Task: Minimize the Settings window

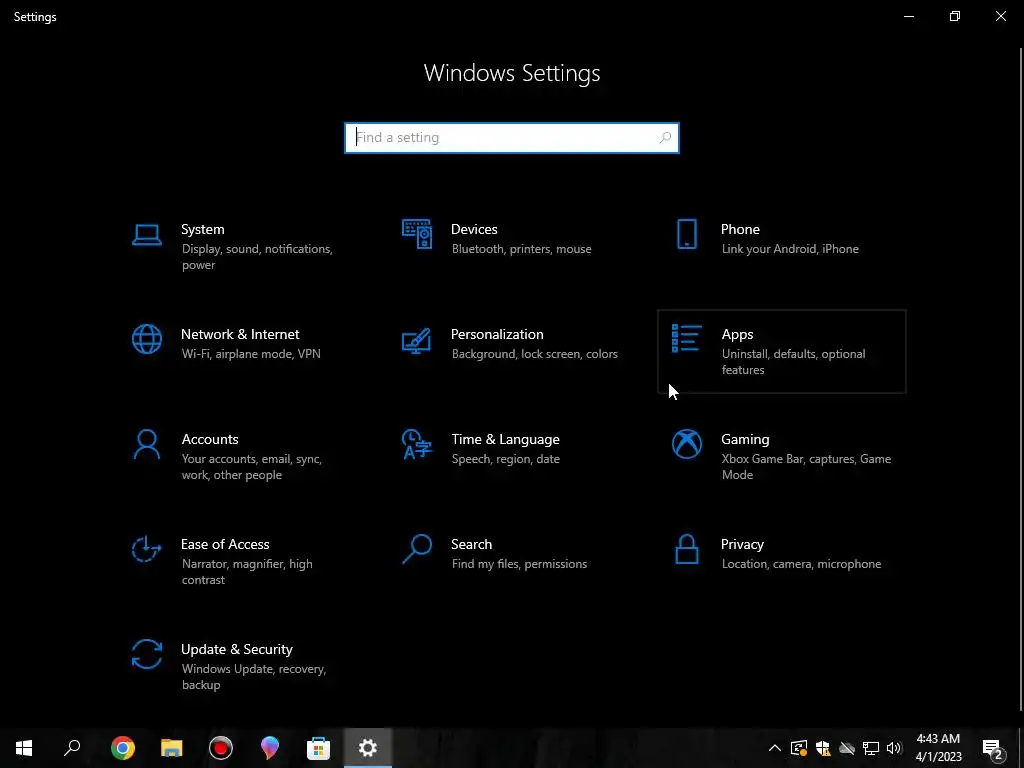Action: [909, 16]
